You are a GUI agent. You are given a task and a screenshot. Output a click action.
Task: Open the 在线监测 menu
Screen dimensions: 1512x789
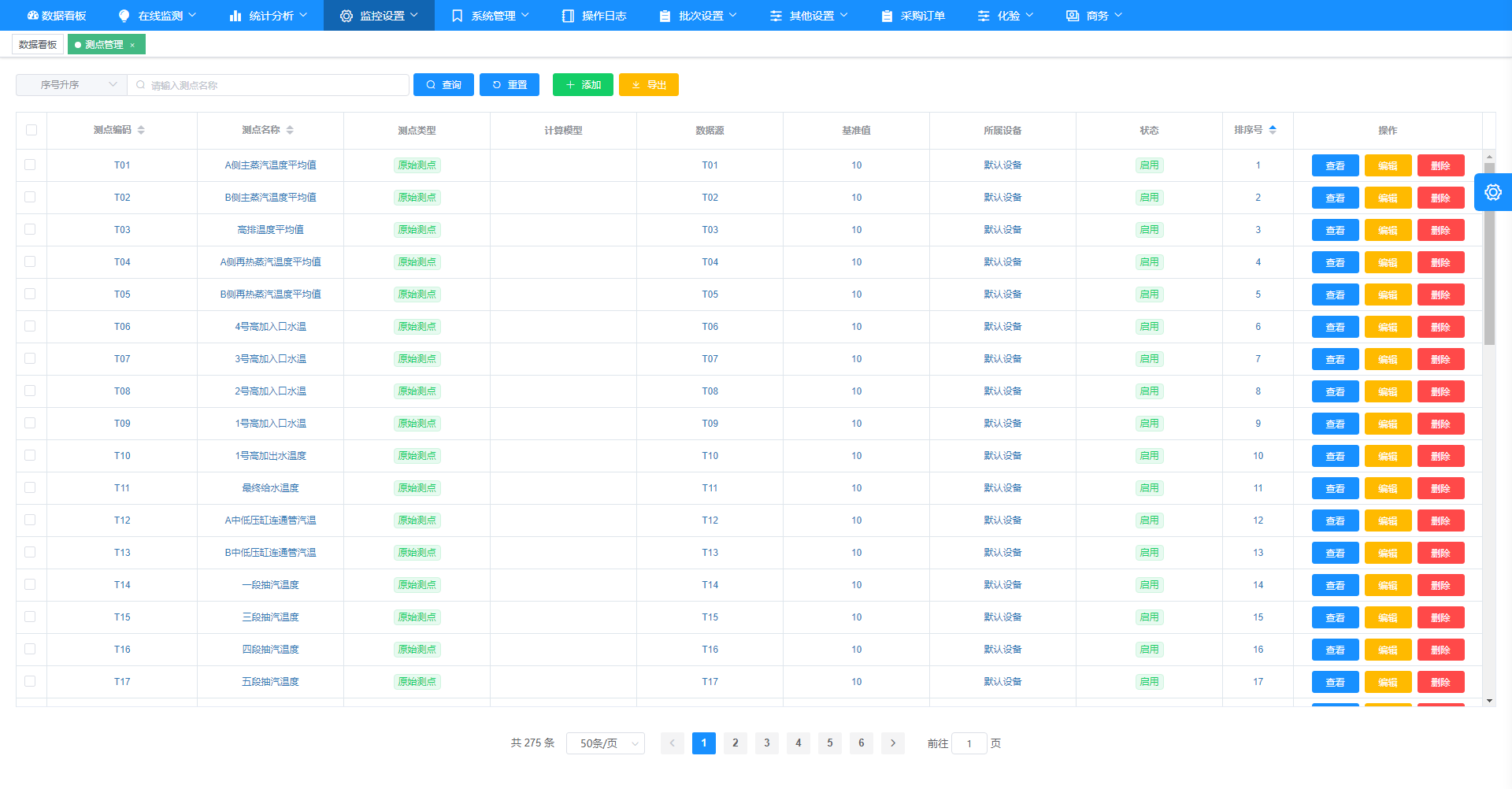pyautogui.click(x=156, y=15)
